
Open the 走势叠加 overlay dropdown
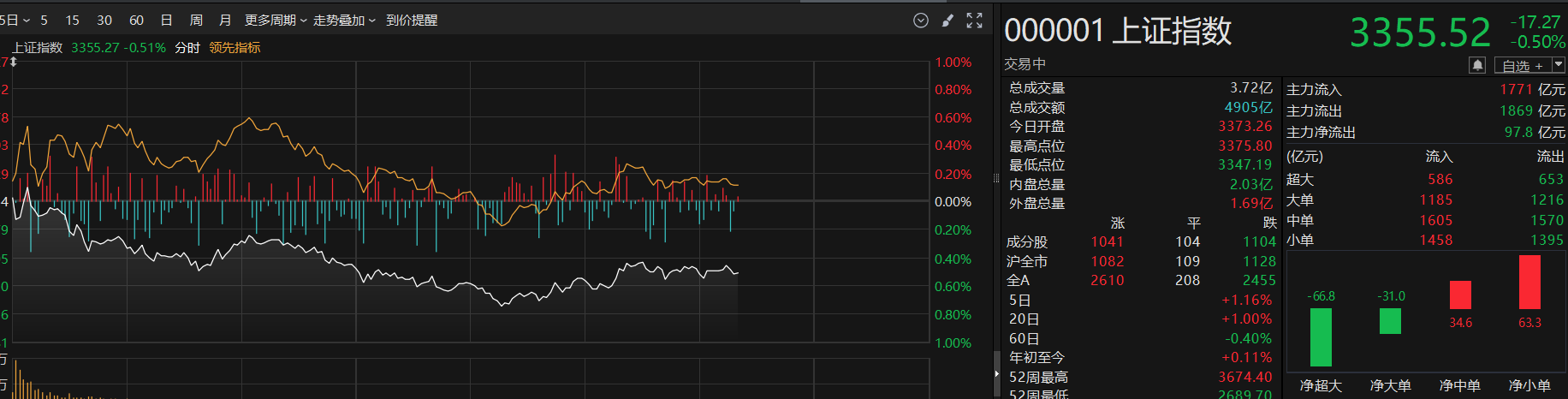pyautogui.click(x=344, y=20)
